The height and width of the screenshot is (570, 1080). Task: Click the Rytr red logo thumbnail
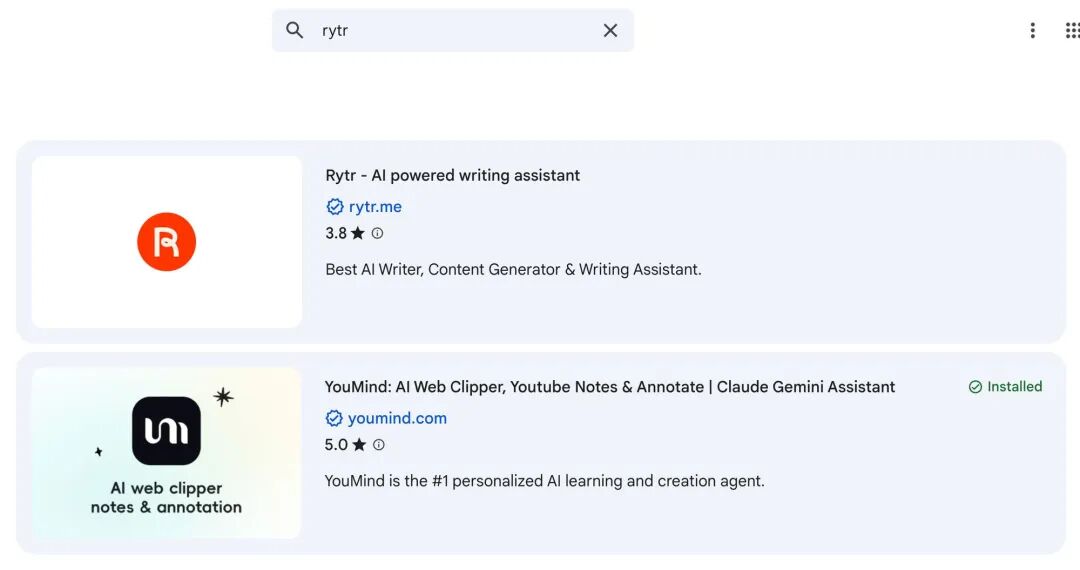pyautogui.click(x=166, y=242)
